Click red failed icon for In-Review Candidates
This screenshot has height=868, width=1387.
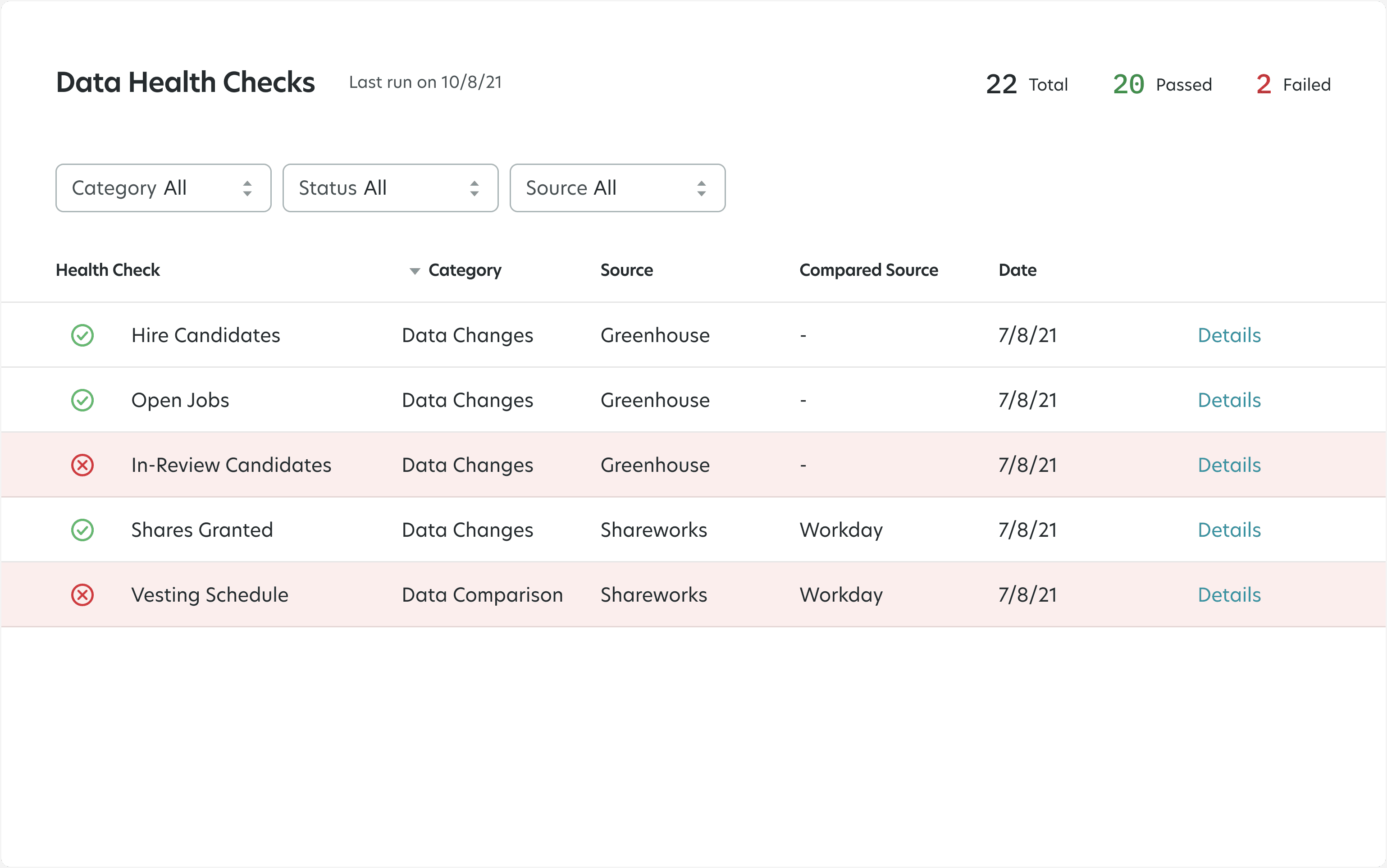[x=82, y=465]
